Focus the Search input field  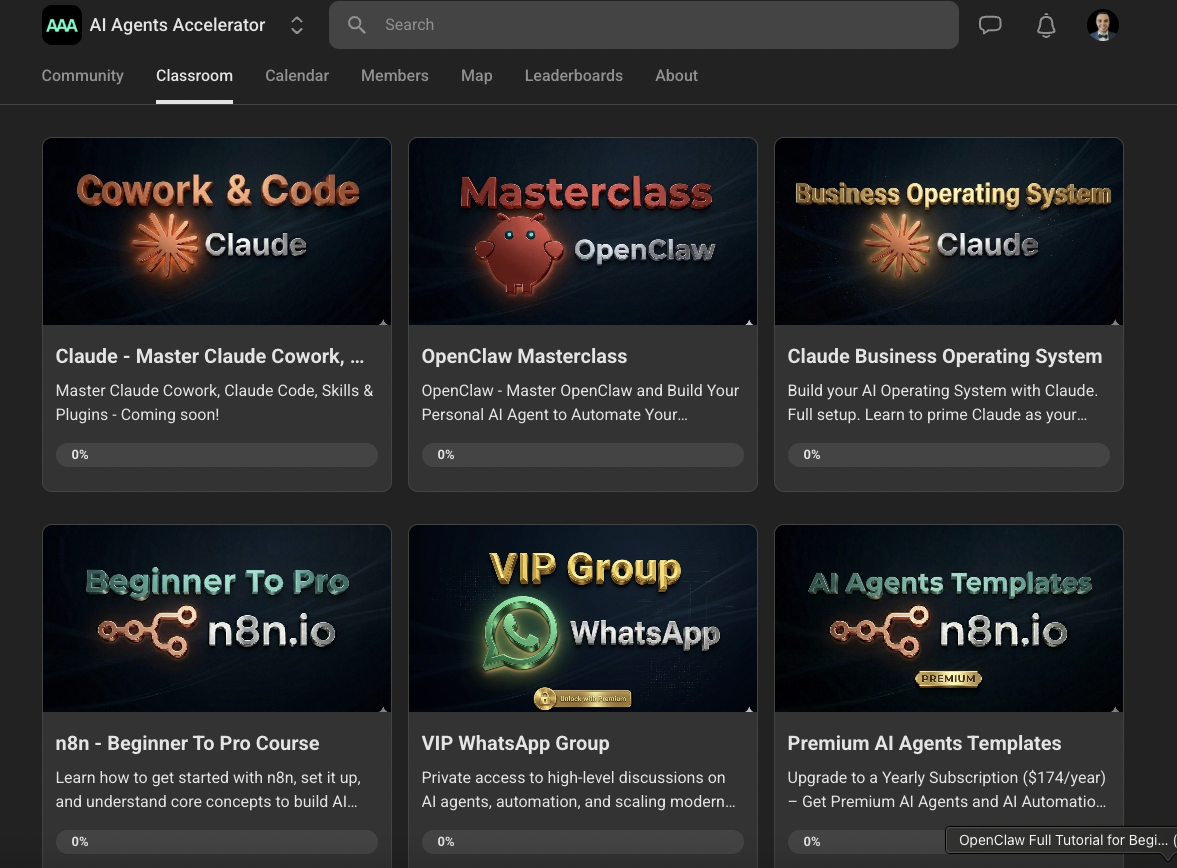643,25
